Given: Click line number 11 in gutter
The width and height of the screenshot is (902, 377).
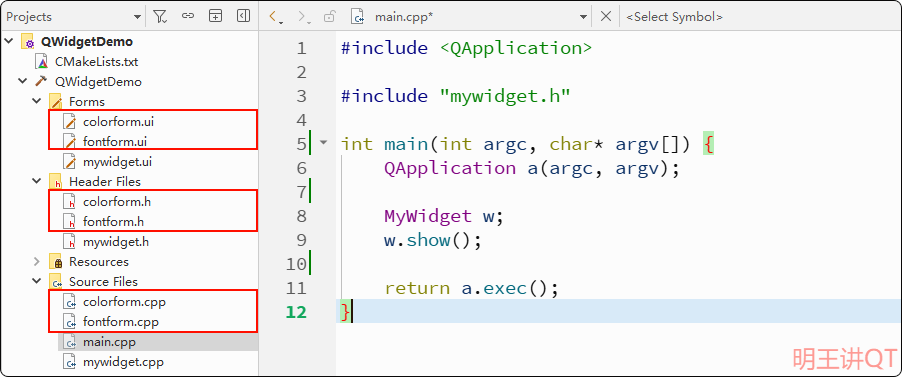Looking at the screenshot, I should (296, 288).
